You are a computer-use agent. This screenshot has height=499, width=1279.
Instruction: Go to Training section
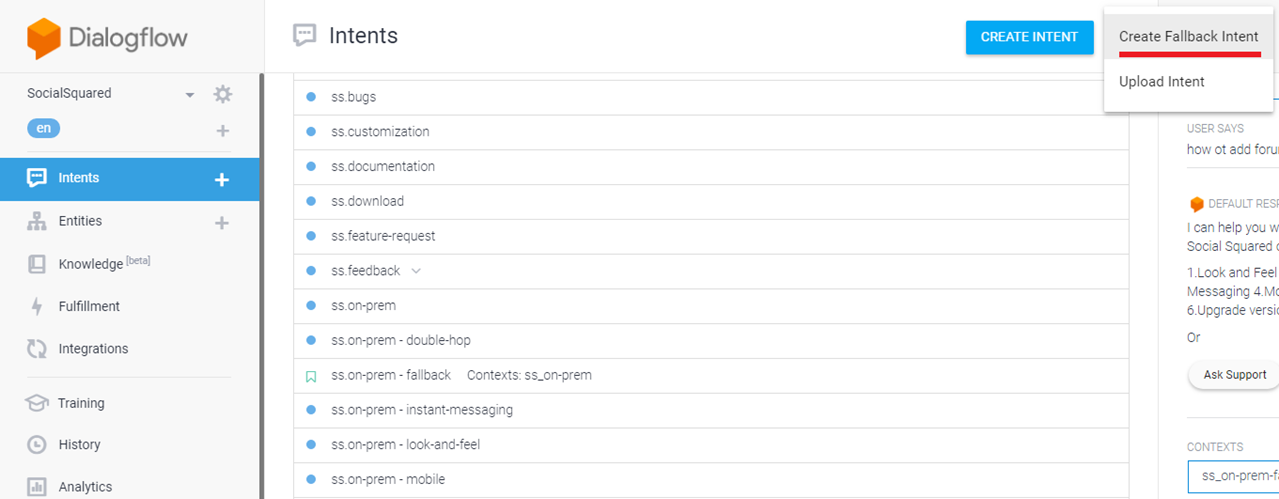(x=80, y=403)
